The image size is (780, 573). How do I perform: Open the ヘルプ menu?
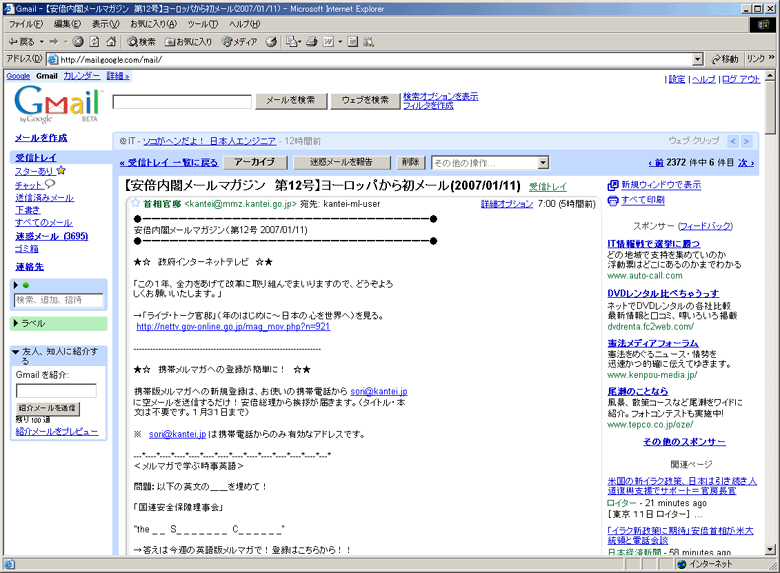coord(244,24)
